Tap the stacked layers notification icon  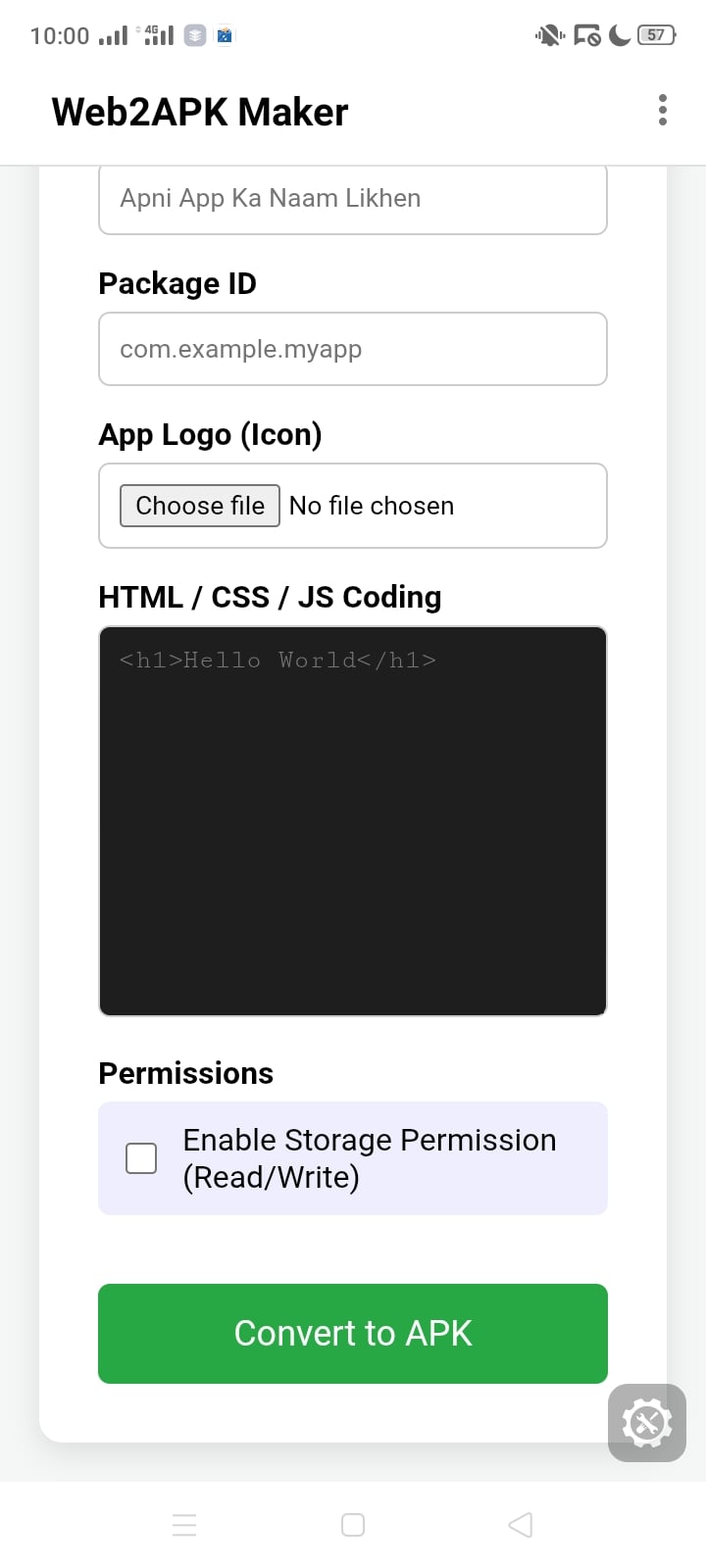tap(196, 35)
